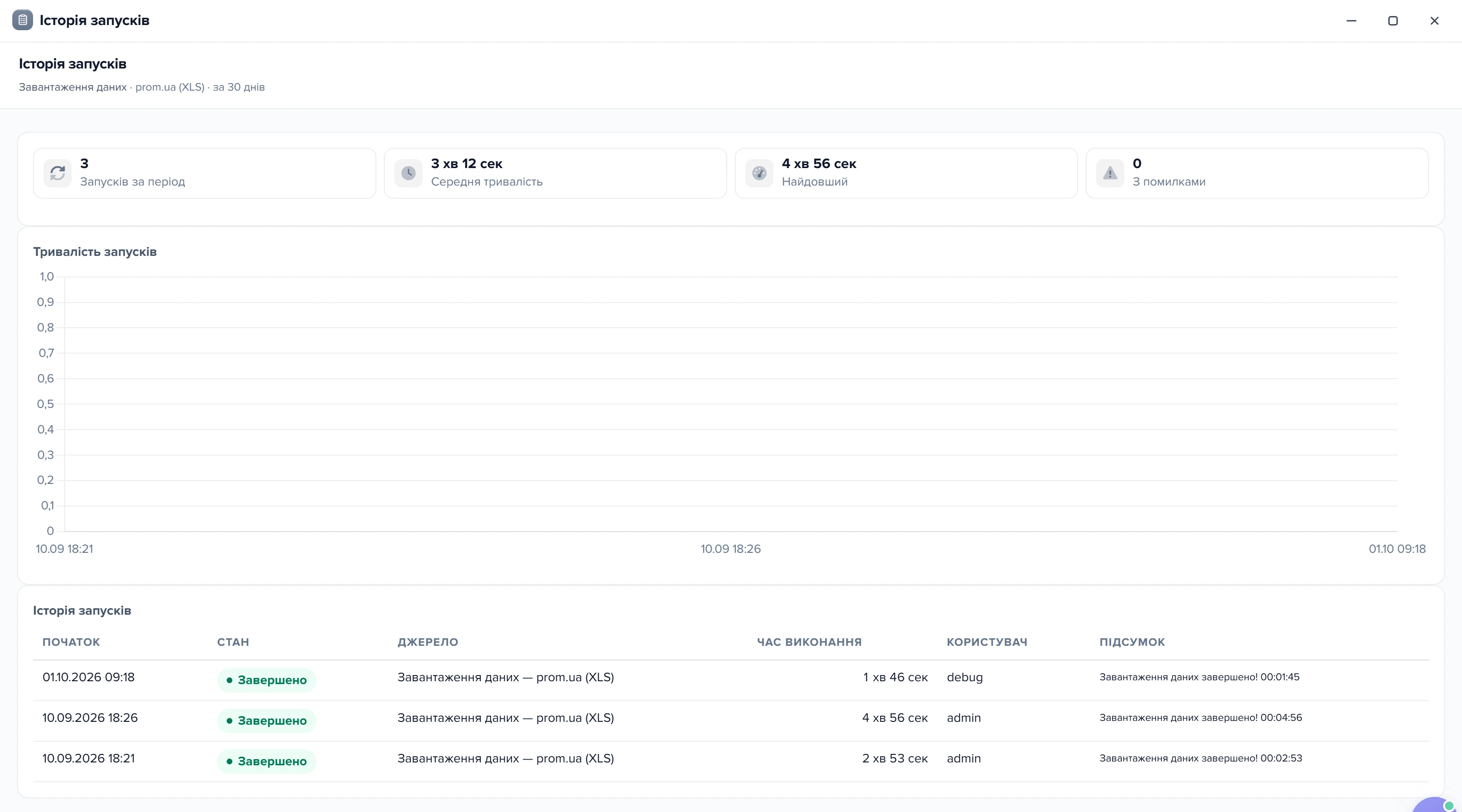Click the user debug cell
The width and height of the screenshot is (1462, 812).
click(964, 677)
